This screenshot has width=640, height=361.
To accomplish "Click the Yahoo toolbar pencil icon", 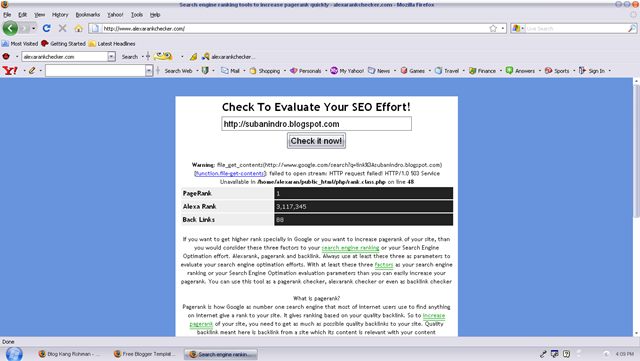I will [x=32, y=71].
